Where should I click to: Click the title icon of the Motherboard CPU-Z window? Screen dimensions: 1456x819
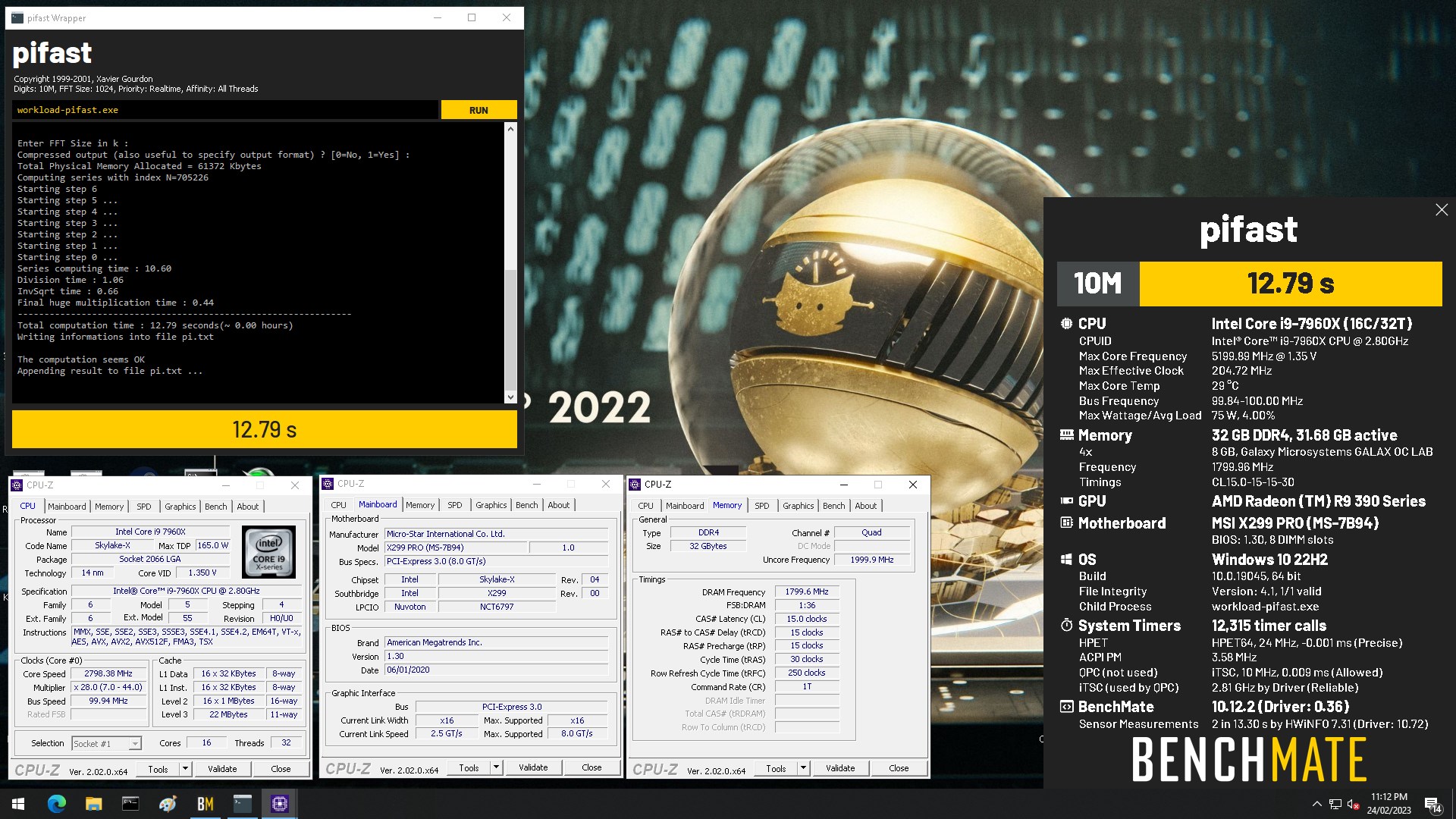328,484
